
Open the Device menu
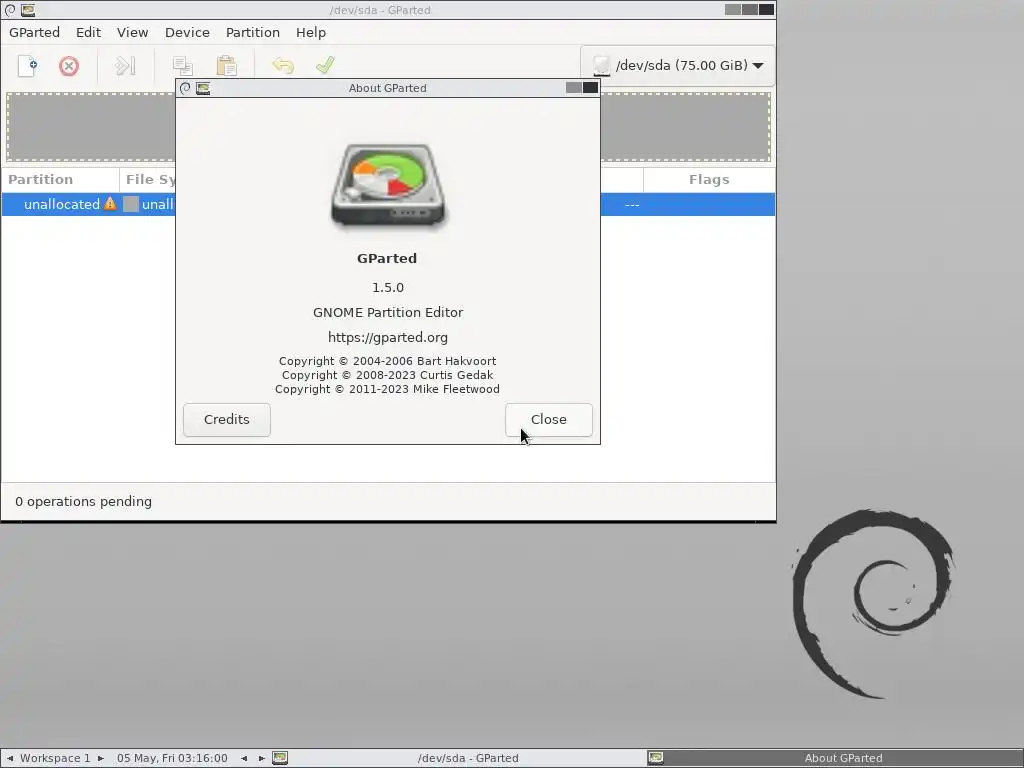[187, 32]
